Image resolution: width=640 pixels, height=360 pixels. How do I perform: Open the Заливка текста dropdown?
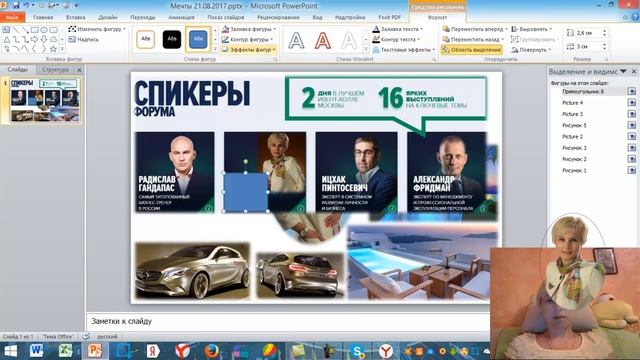(398, 29)
